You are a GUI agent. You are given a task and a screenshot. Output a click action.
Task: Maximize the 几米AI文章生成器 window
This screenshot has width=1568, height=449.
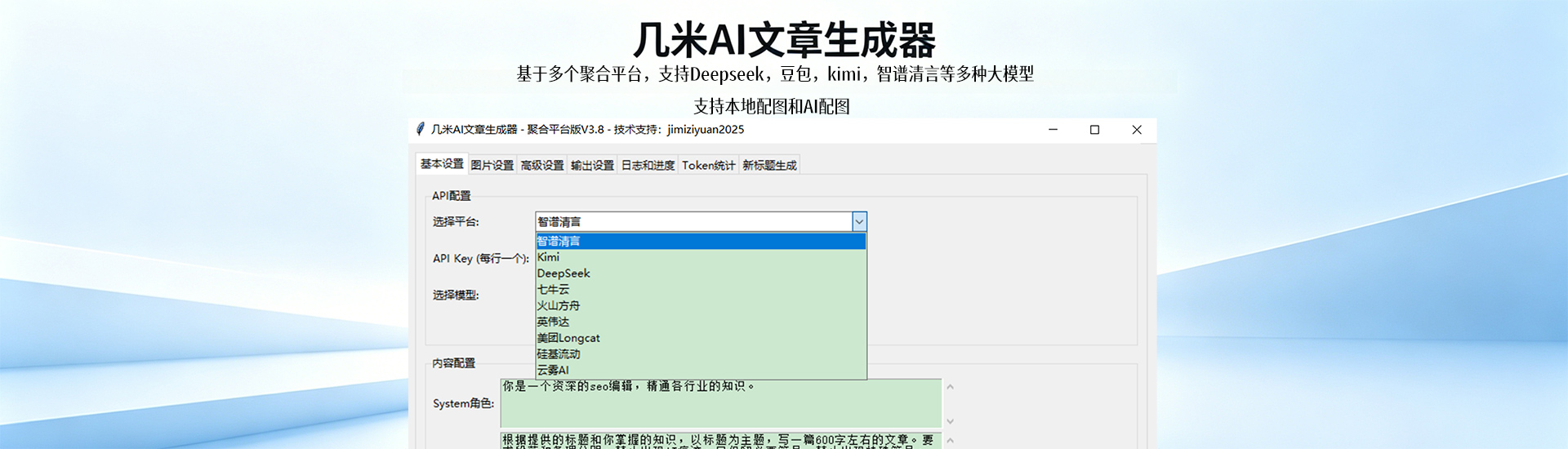pos(1094,130)
